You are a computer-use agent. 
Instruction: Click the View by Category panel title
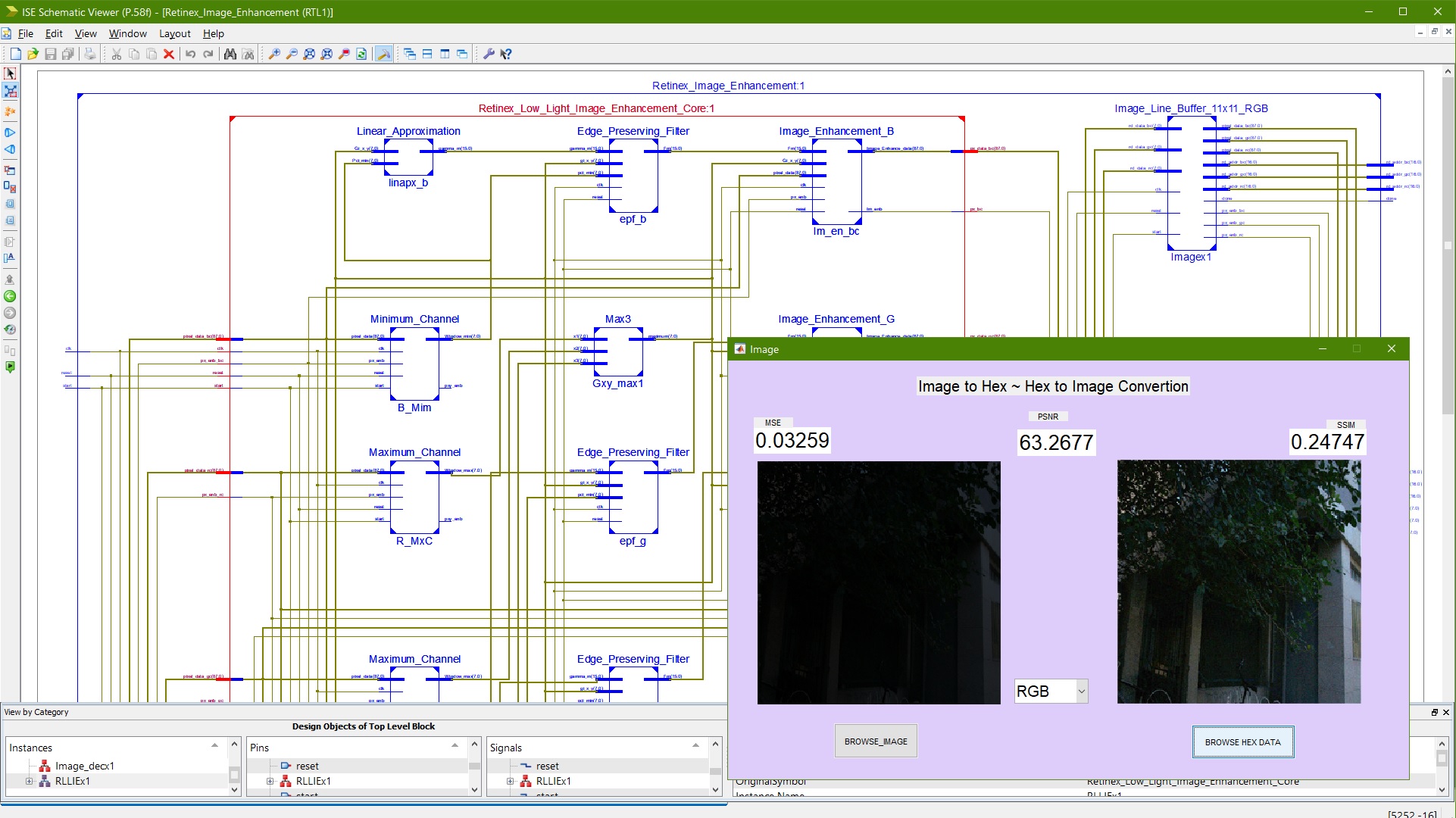coord(36,712)
